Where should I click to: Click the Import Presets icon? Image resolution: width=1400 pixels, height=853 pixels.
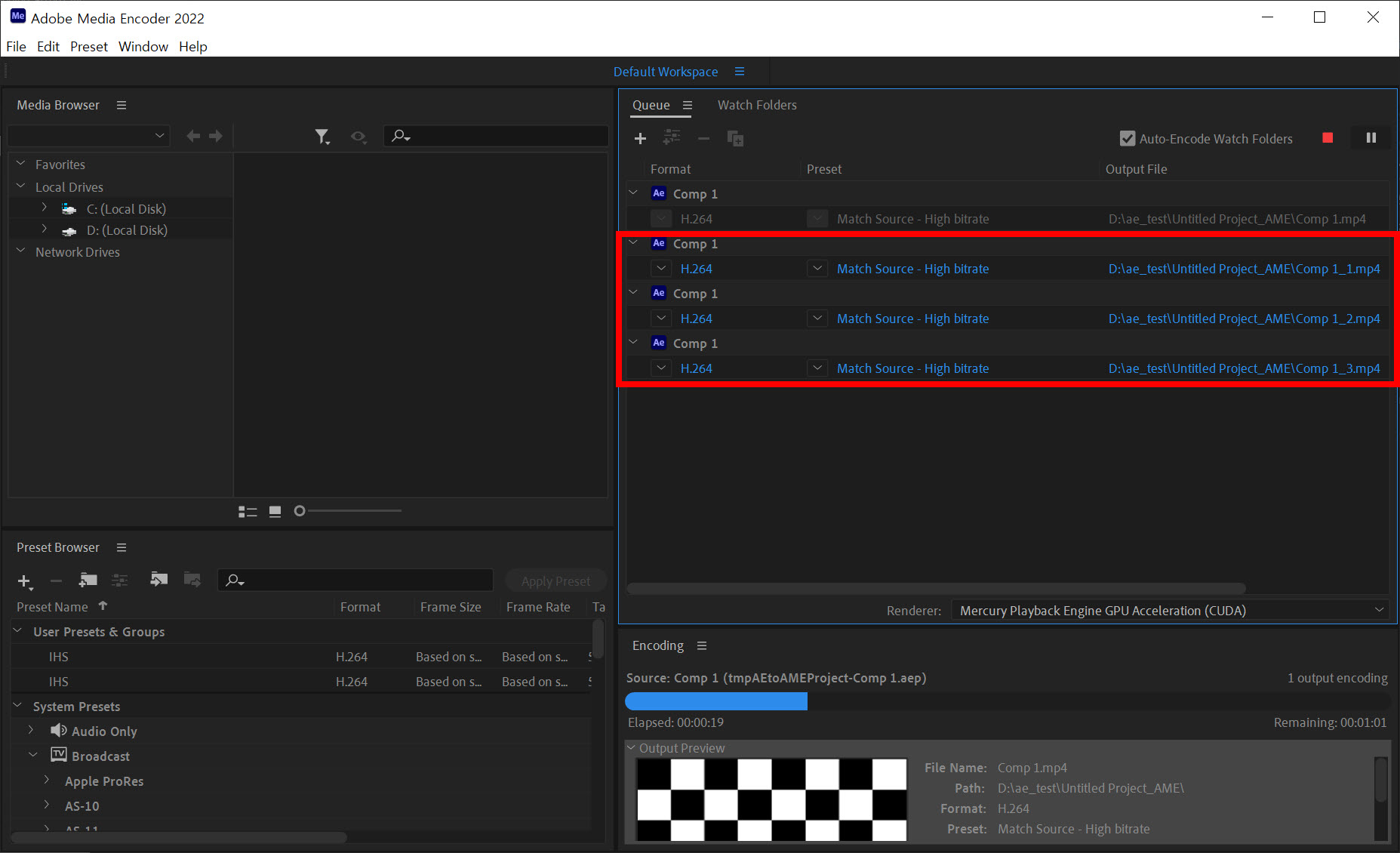[x=158, y=579]
